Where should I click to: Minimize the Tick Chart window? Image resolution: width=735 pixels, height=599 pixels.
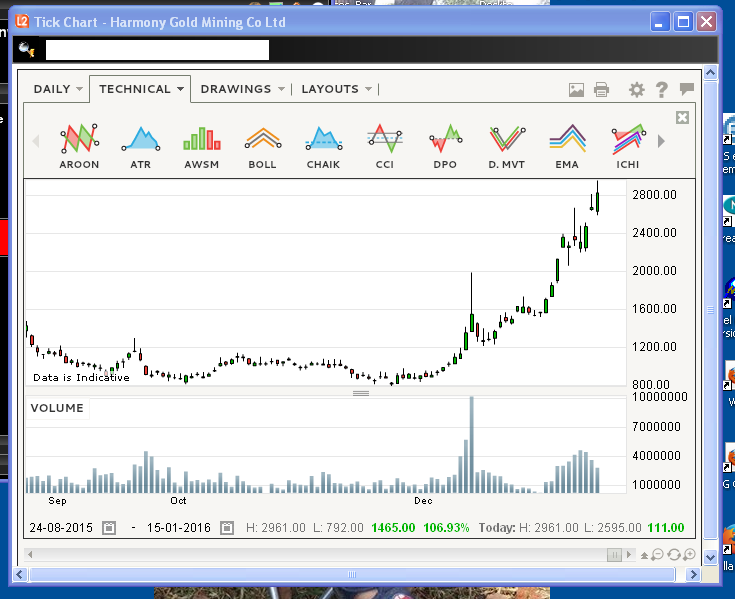coord(659,22)
